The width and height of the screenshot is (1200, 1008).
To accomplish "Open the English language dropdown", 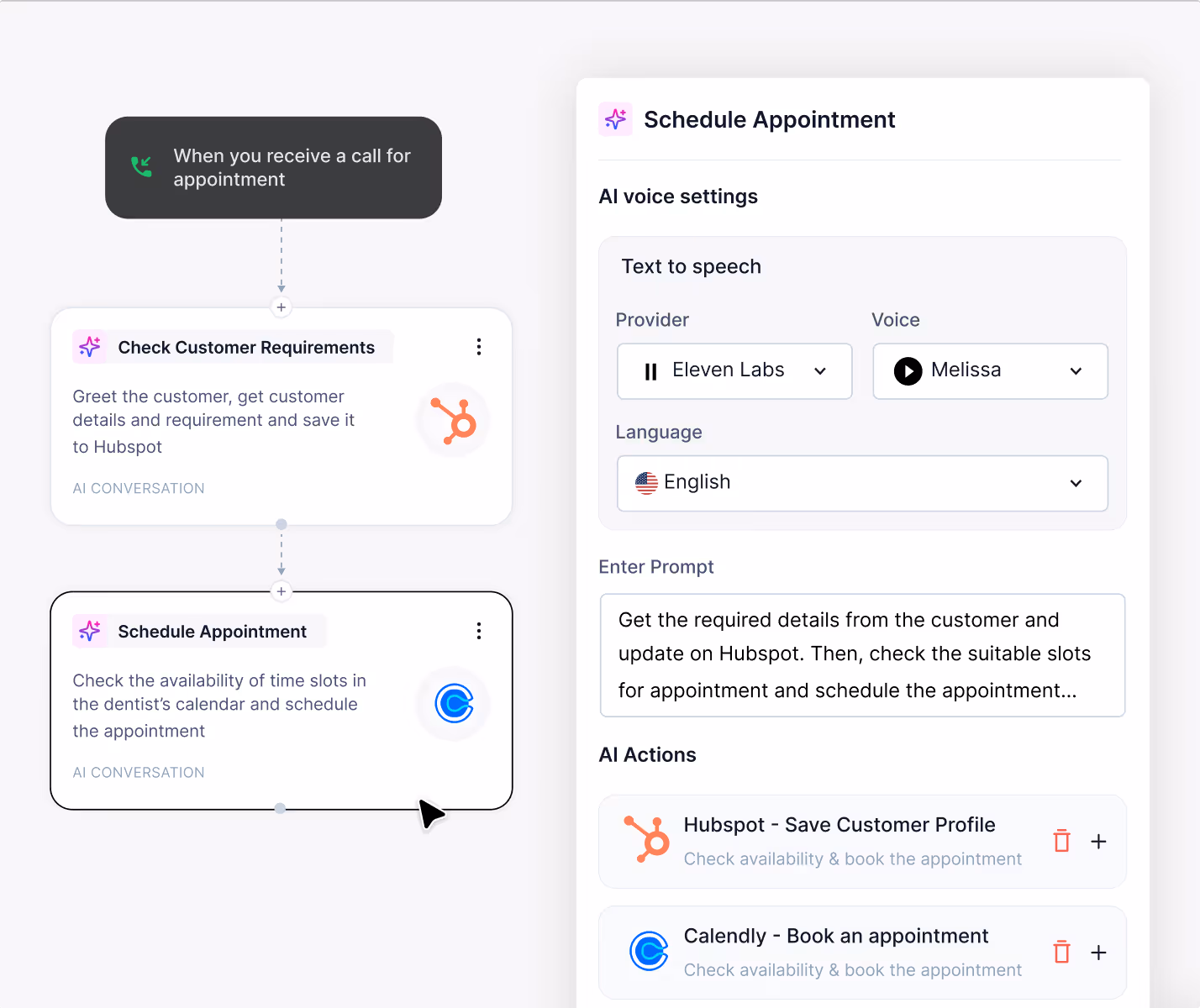I will [862, 483].
